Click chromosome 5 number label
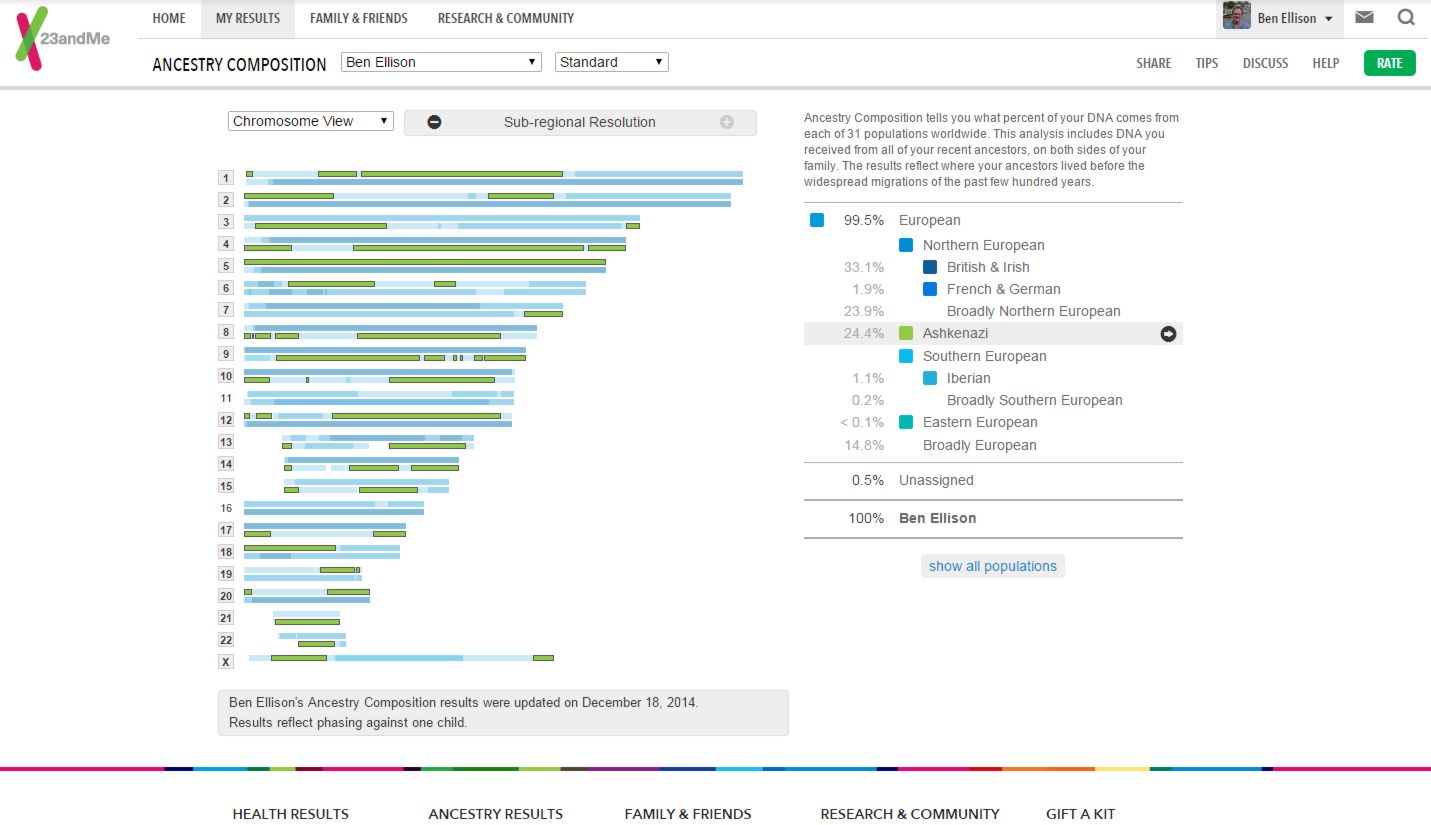Image resolution: width=1431 pixels, height=825 pixels. click(x=226, y=266)
